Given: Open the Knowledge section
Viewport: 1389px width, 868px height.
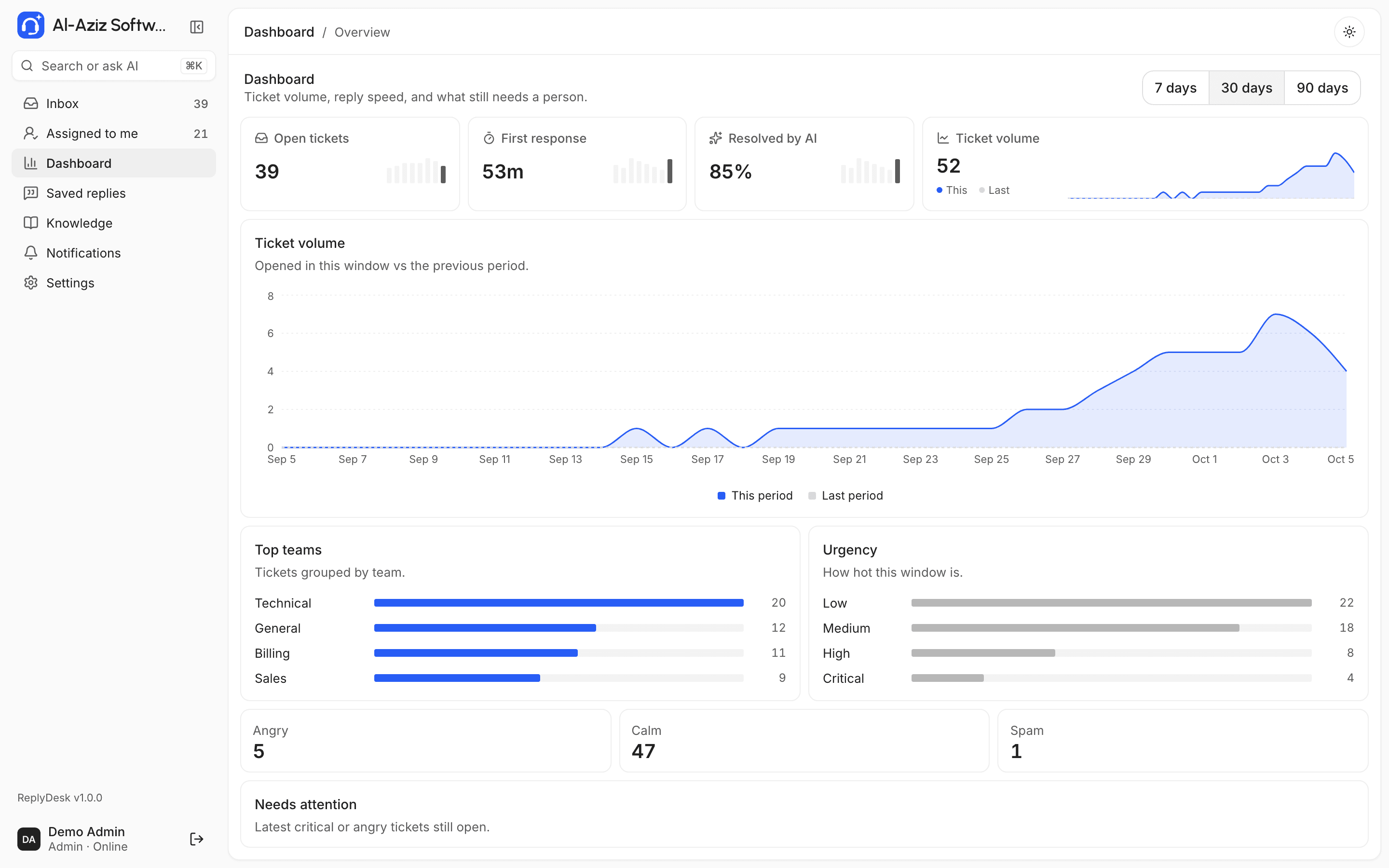Looking at the screenshot, I should 114,223.
